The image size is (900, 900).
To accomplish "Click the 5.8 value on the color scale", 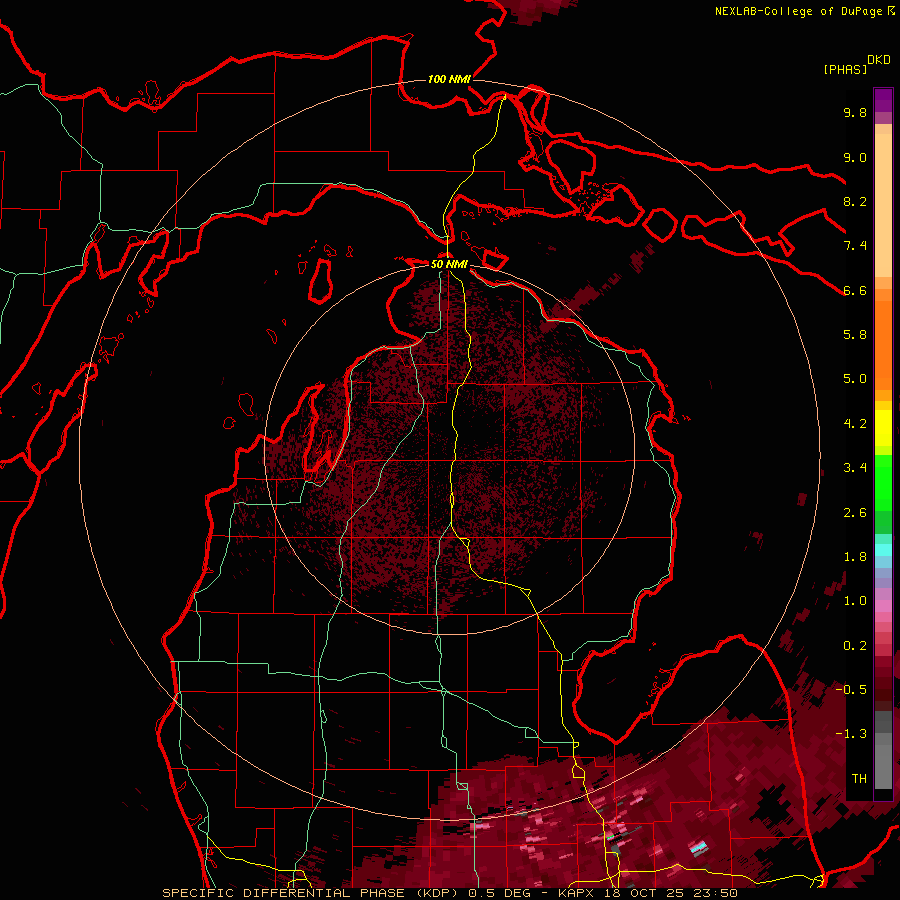I will click(x=855, y=335).
